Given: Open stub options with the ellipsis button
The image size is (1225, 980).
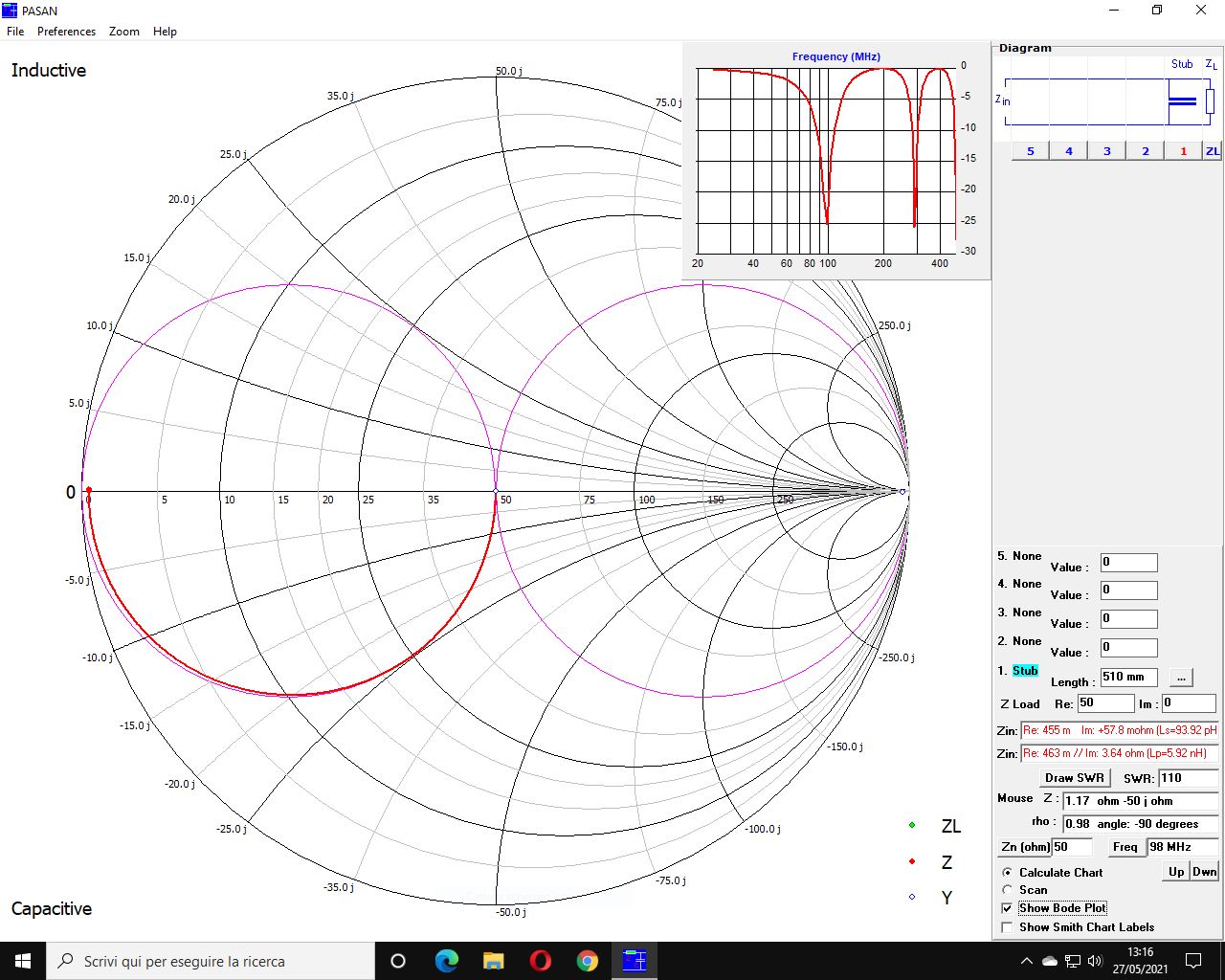Looking at the screenshot, I should (1181, 677).
